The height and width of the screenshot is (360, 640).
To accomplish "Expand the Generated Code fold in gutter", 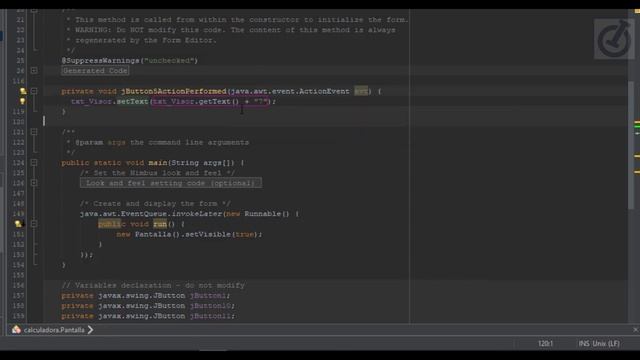I will pos(34,71).
